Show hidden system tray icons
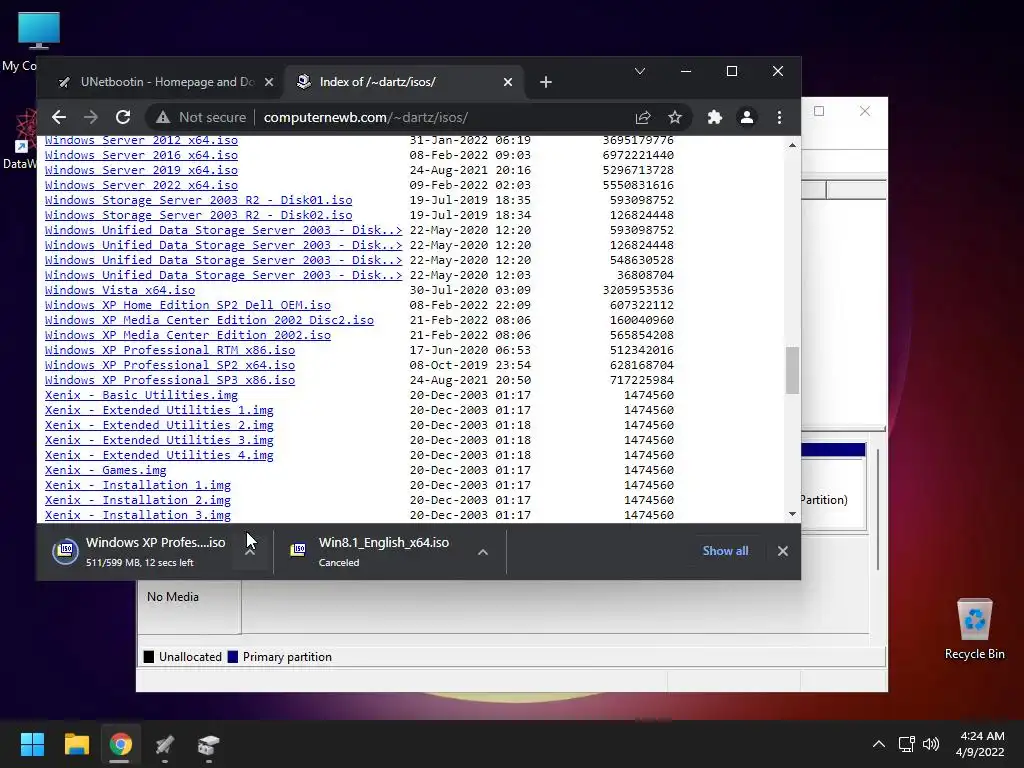Viewport: 1024px width, 768px height. pos(879,744)
